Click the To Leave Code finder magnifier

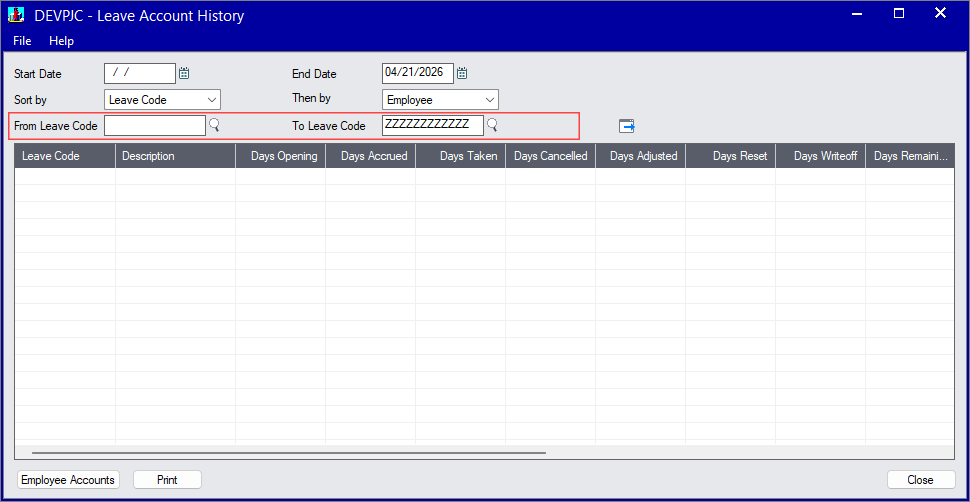[492, 125]
